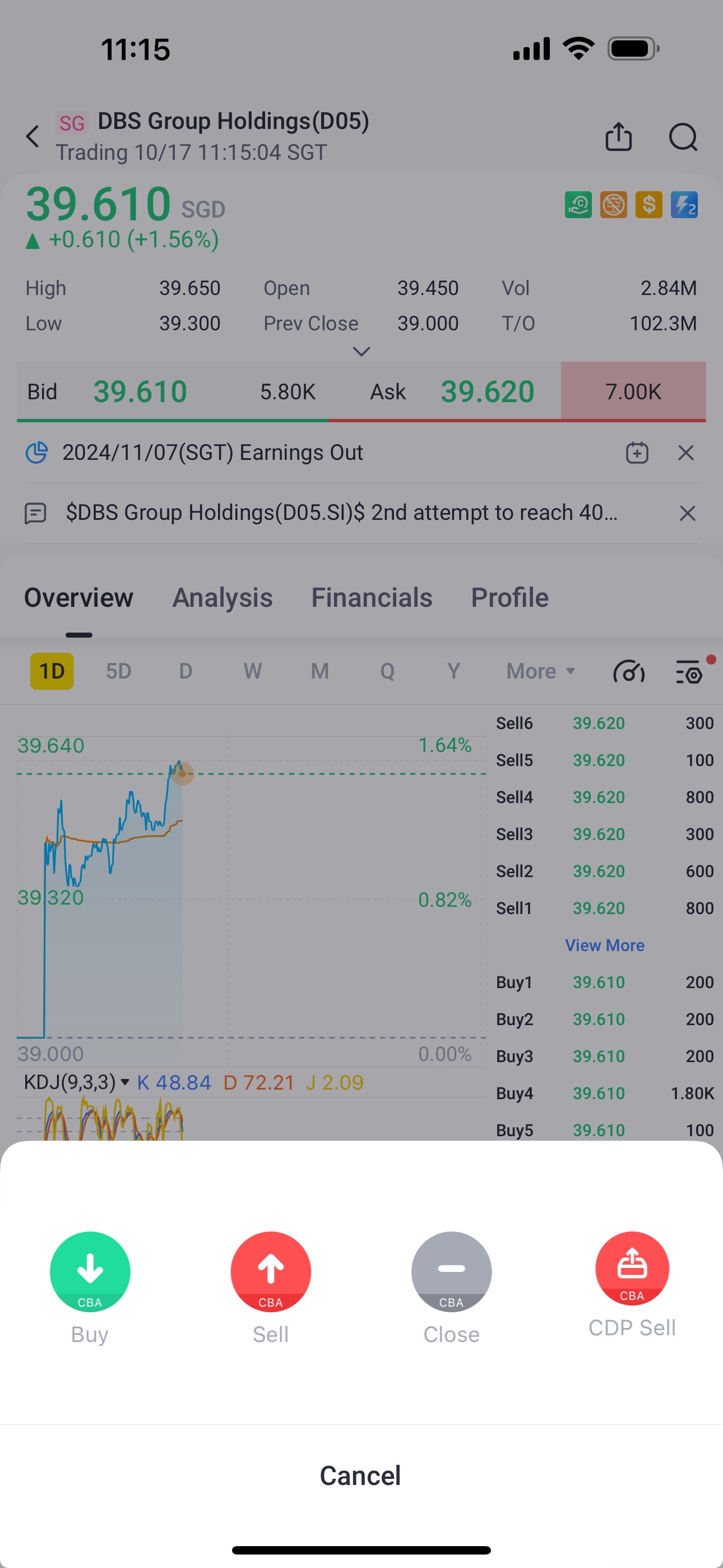Select the Y yearly chart period

453,671
